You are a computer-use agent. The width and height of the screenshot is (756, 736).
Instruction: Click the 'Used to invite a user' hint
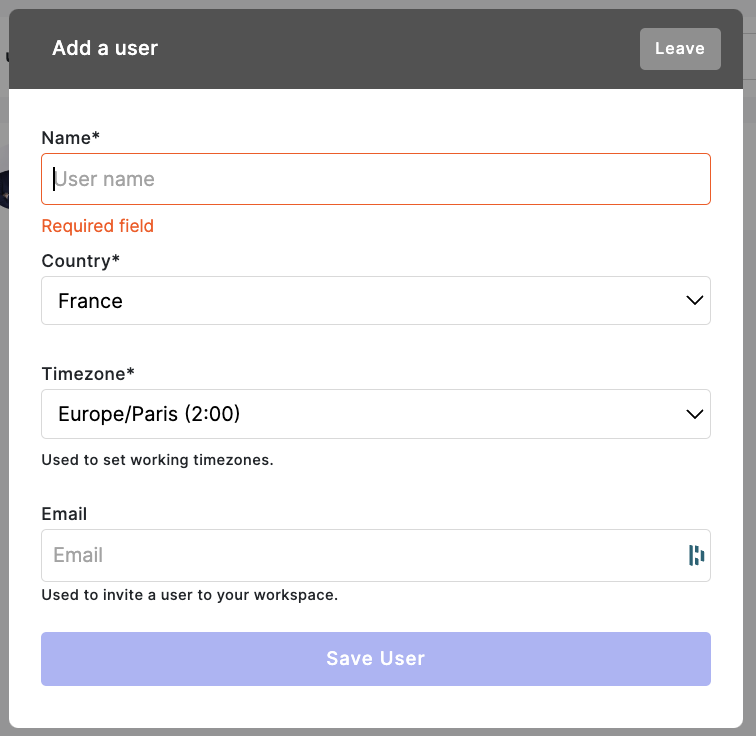[189, 595]
